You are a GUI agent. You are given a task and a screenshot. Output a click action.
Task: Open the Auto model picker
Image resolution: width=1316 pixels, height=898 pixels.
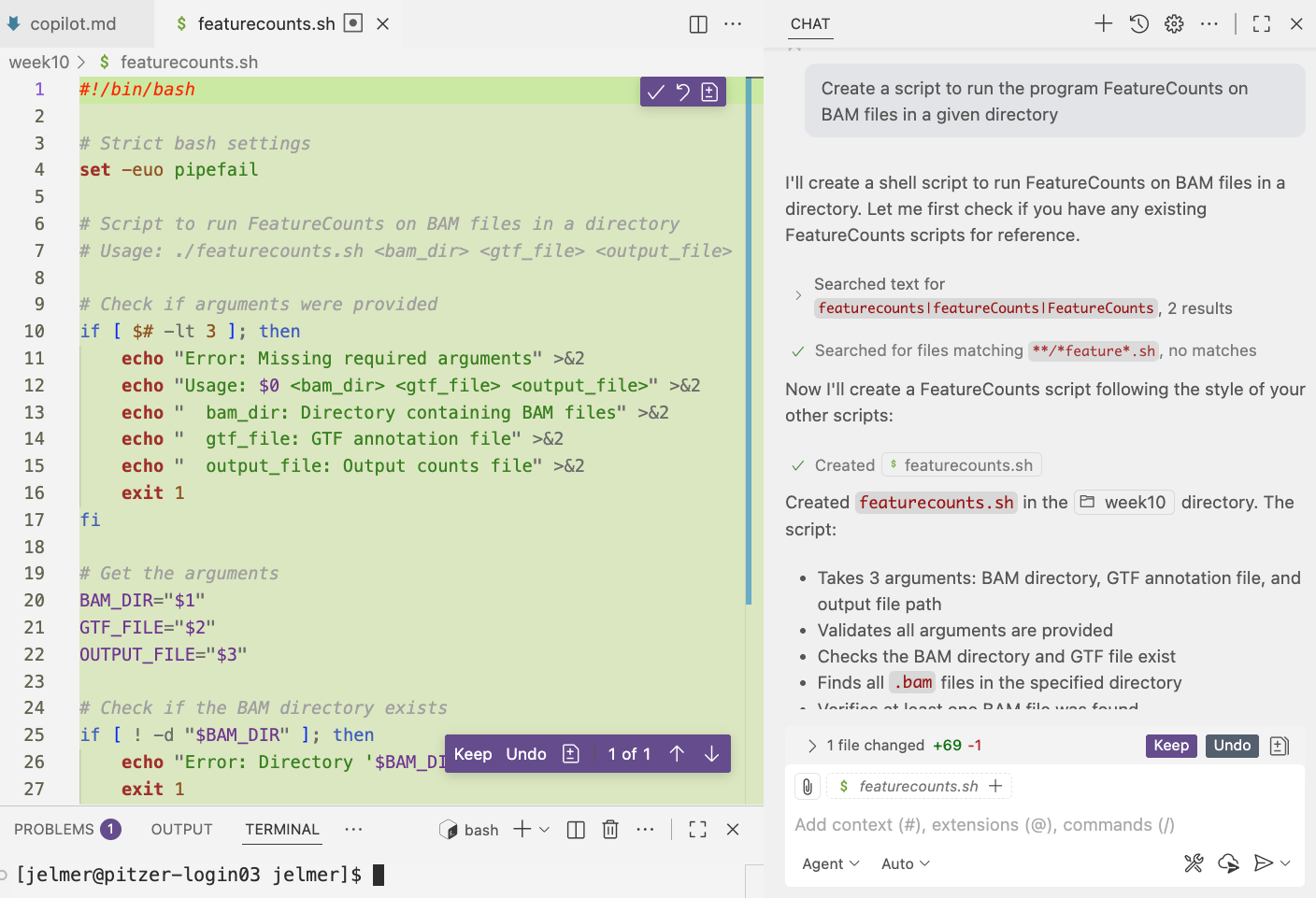pos(903,863)
